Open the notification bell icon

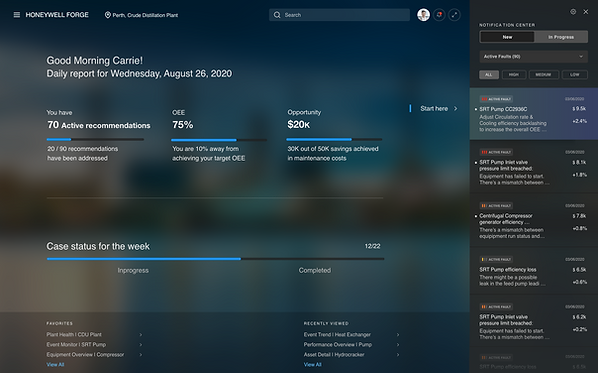(x=439, y=15)
